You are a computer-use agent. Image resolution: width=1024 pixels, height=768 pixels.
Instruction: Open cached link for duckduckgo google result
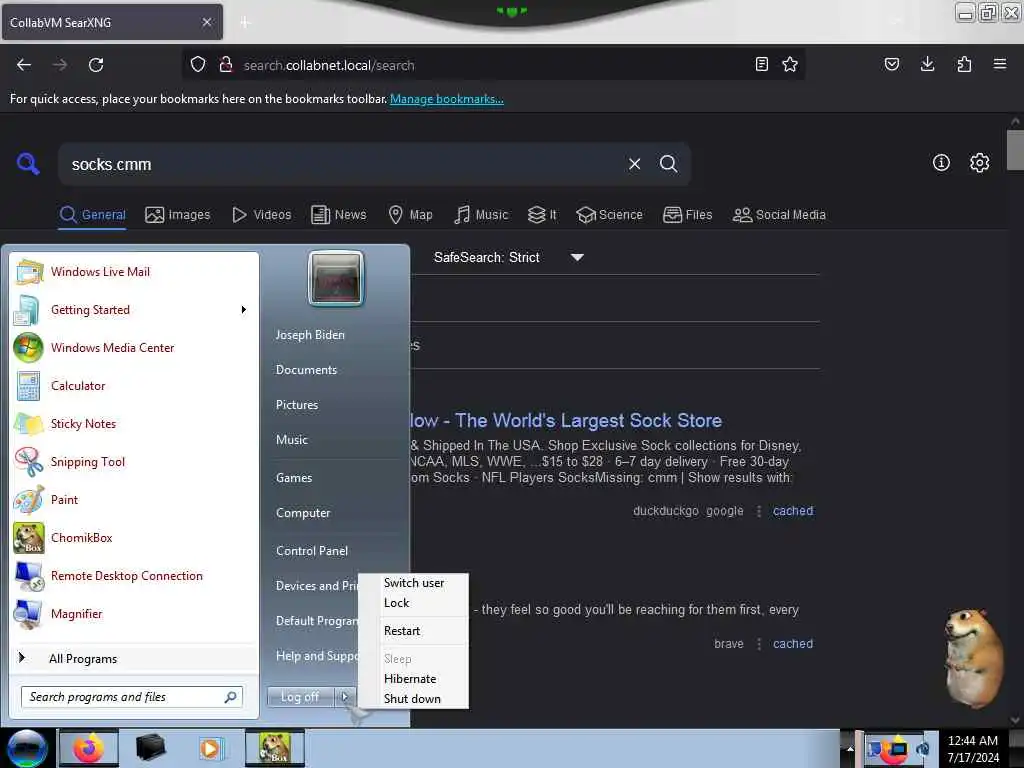[x=793, y=511]
